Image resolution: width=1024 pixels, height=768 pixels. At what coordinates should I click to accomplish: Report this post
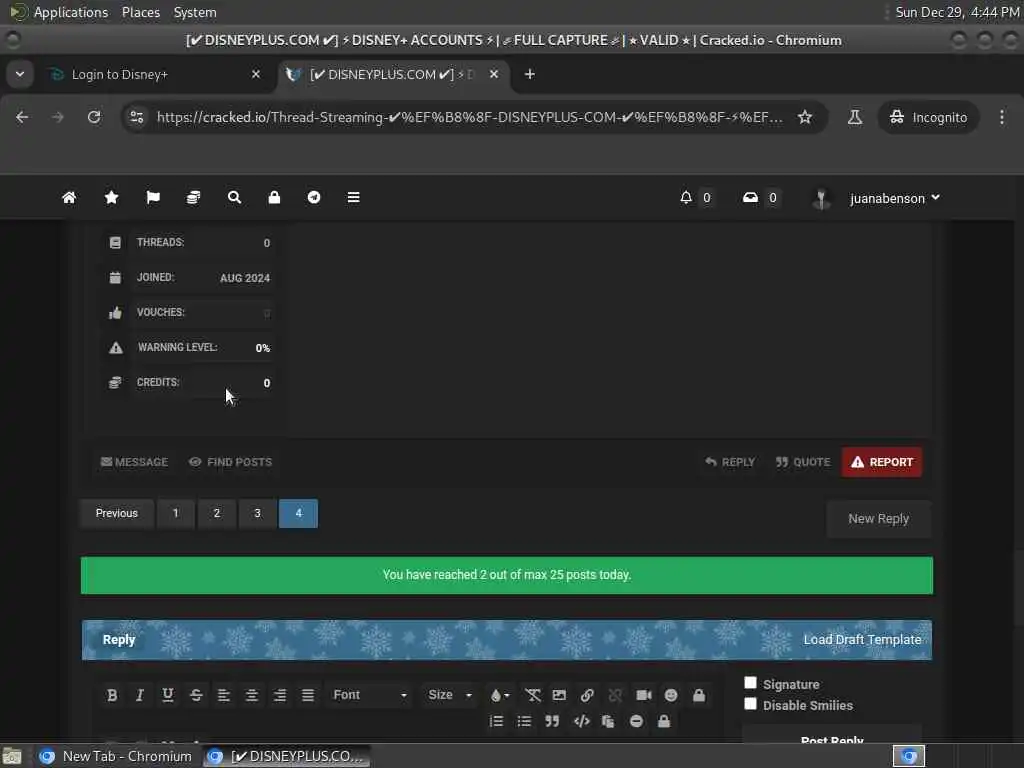(x=882, y=462)
